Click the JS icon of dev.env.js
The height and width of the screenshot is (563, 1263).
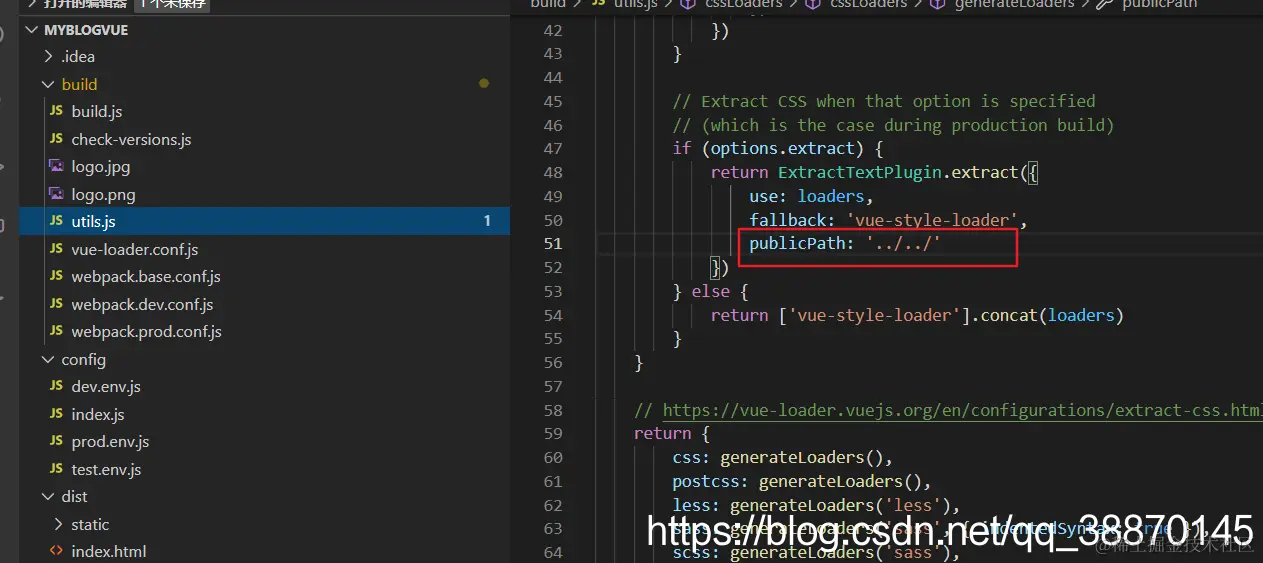56,387
